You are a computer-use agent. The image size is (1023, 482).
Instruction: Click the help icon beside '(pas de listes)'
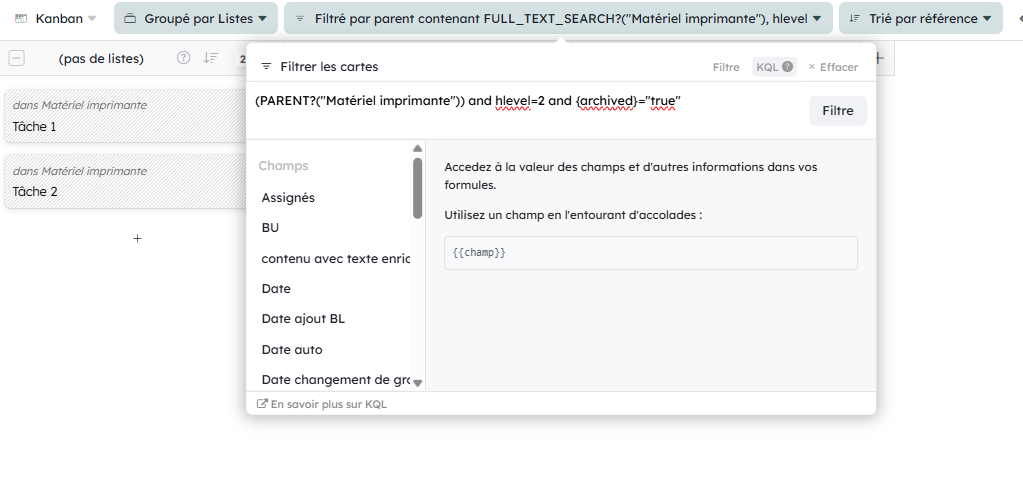tap(183, 58)
